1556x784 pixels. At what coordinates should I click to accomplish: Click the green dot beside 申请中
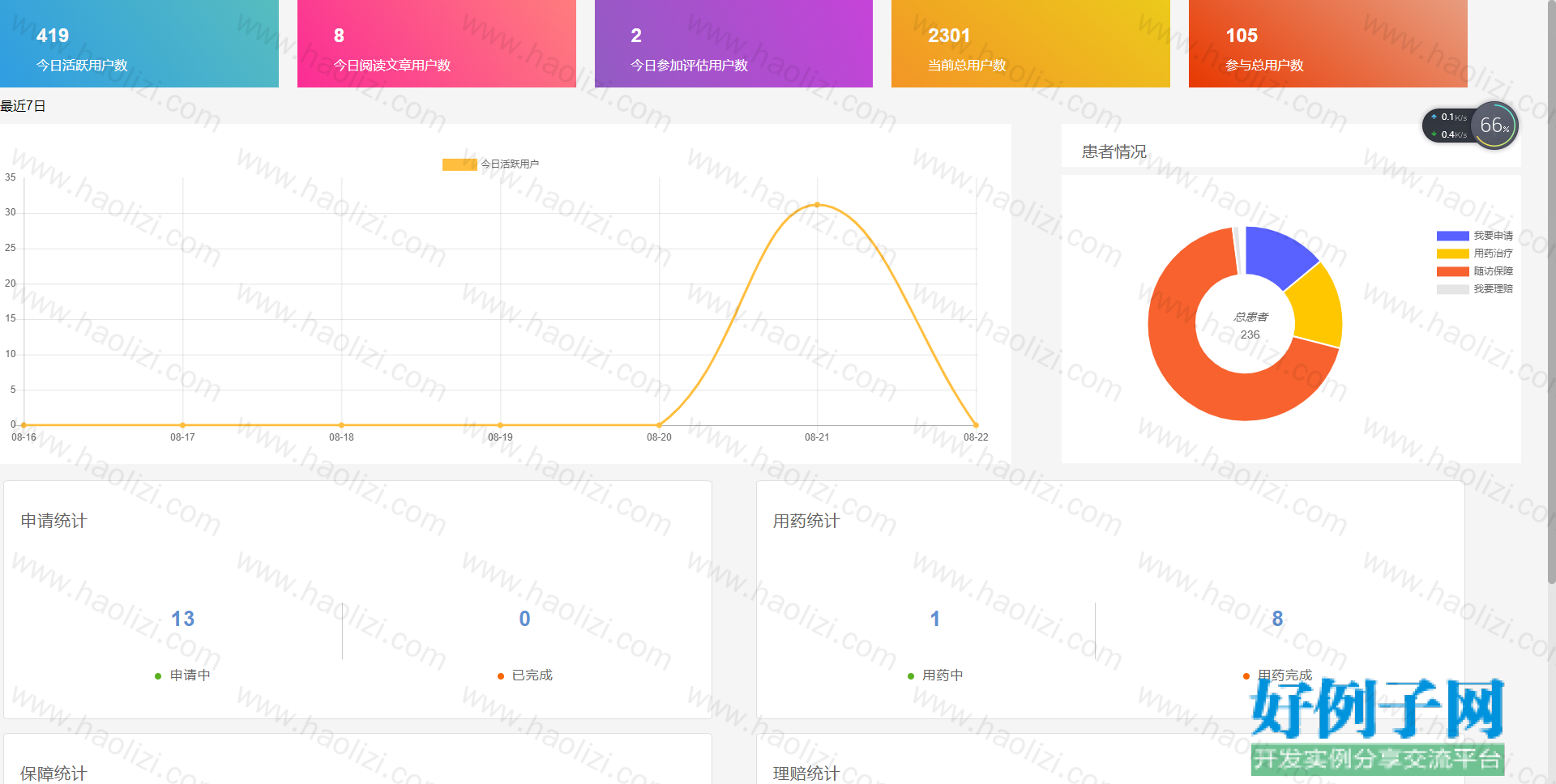coord(158,676)
